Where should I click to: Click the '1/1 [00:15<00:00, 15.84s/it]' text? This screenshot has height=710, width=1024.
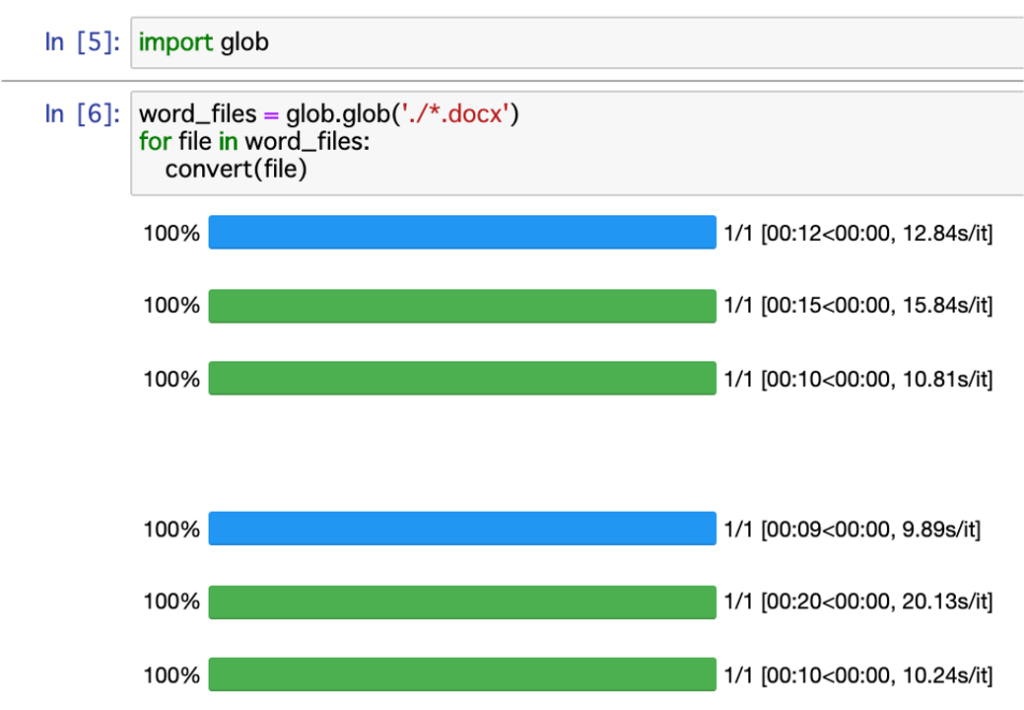click(855, 305)
